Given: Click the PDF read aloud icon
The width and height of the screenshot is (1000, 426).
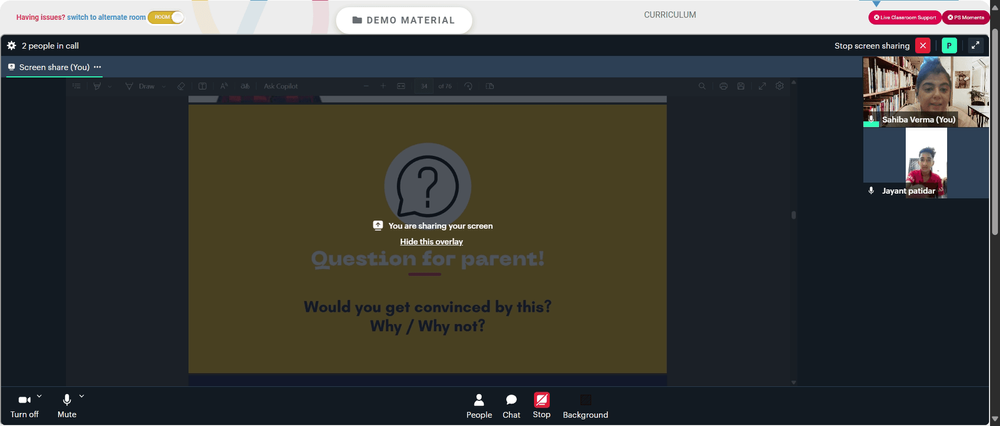Looking at the screenshot, I should tap(224, 86).
